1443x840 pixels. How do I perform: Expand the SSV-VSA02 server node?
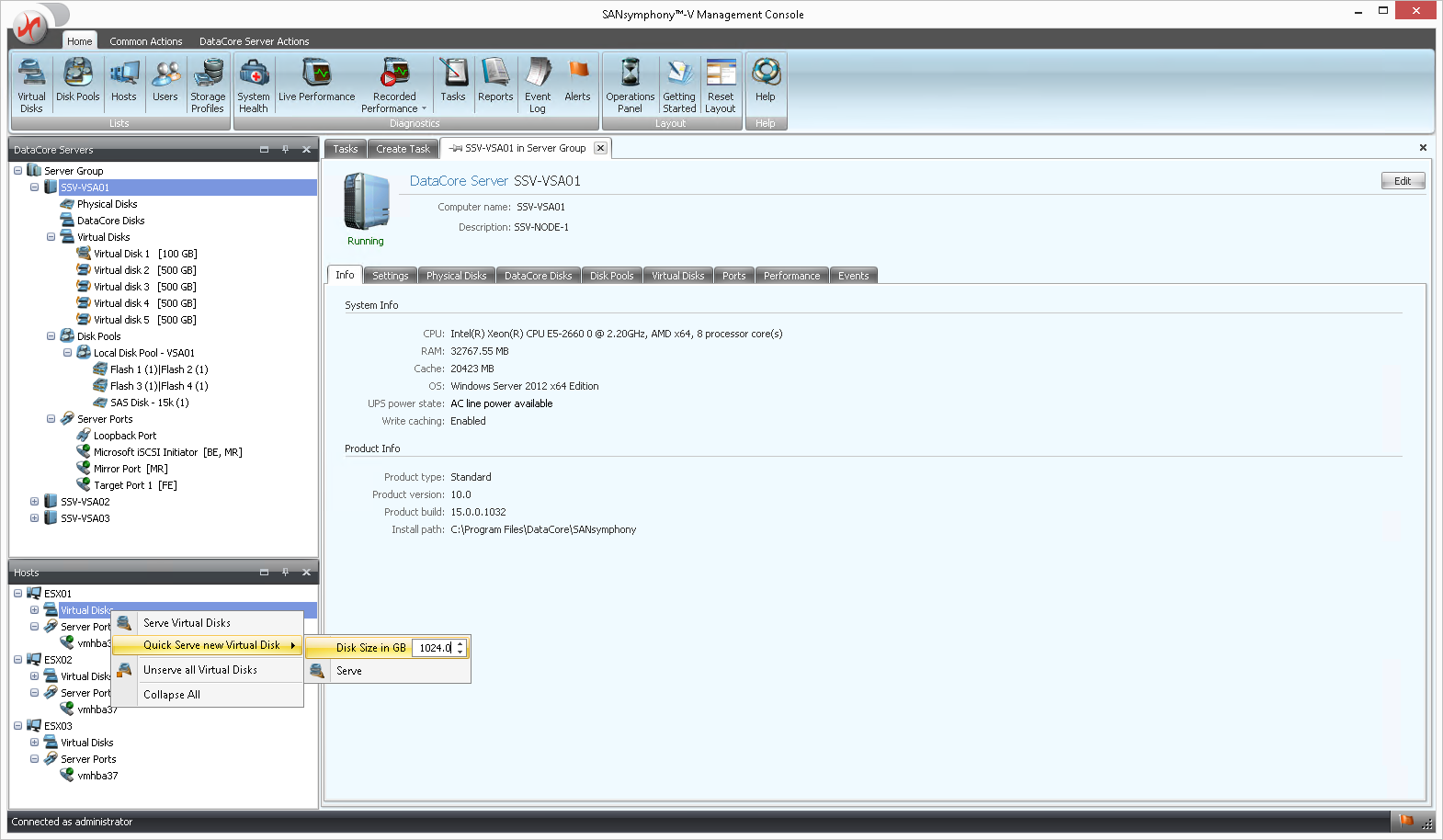pyautogui.click(x=34, y=502)
